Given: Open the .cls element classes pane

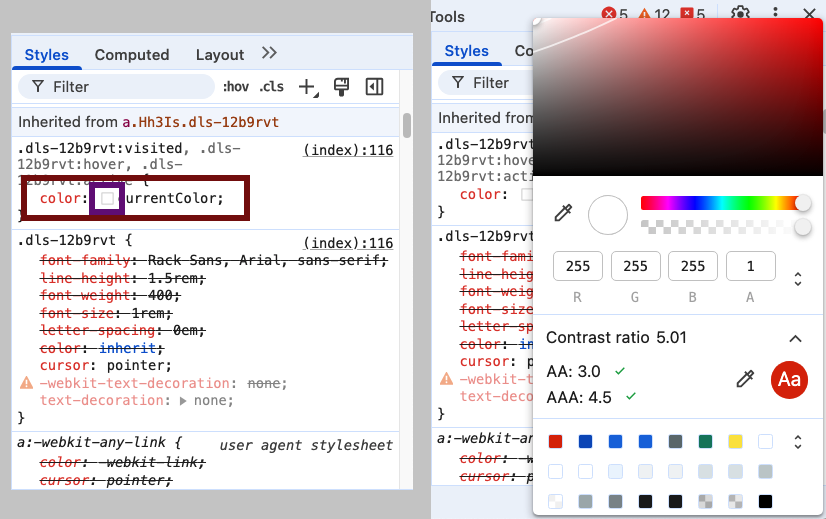Looking at the screenshot, I should [271, 86].
